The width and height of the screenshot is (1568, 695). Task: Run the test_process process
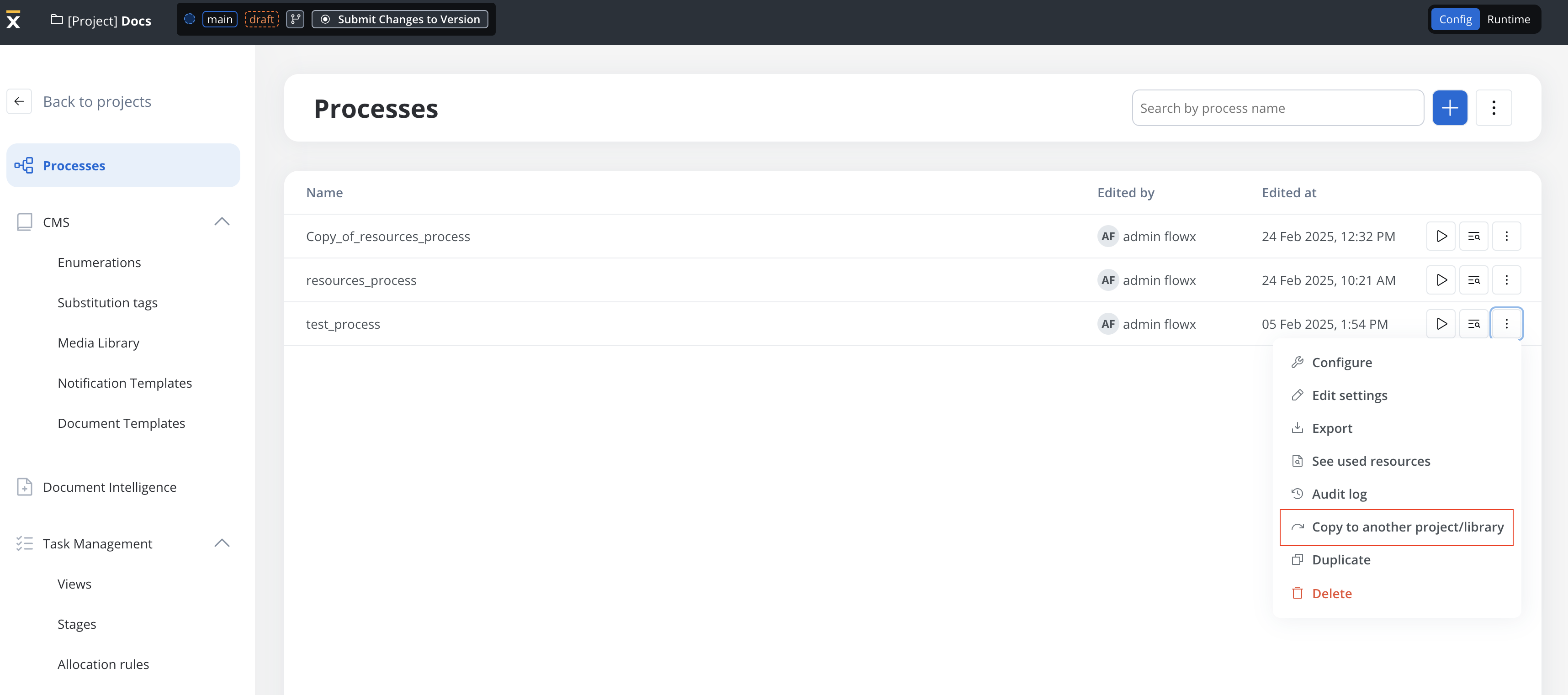point(1441,324)
